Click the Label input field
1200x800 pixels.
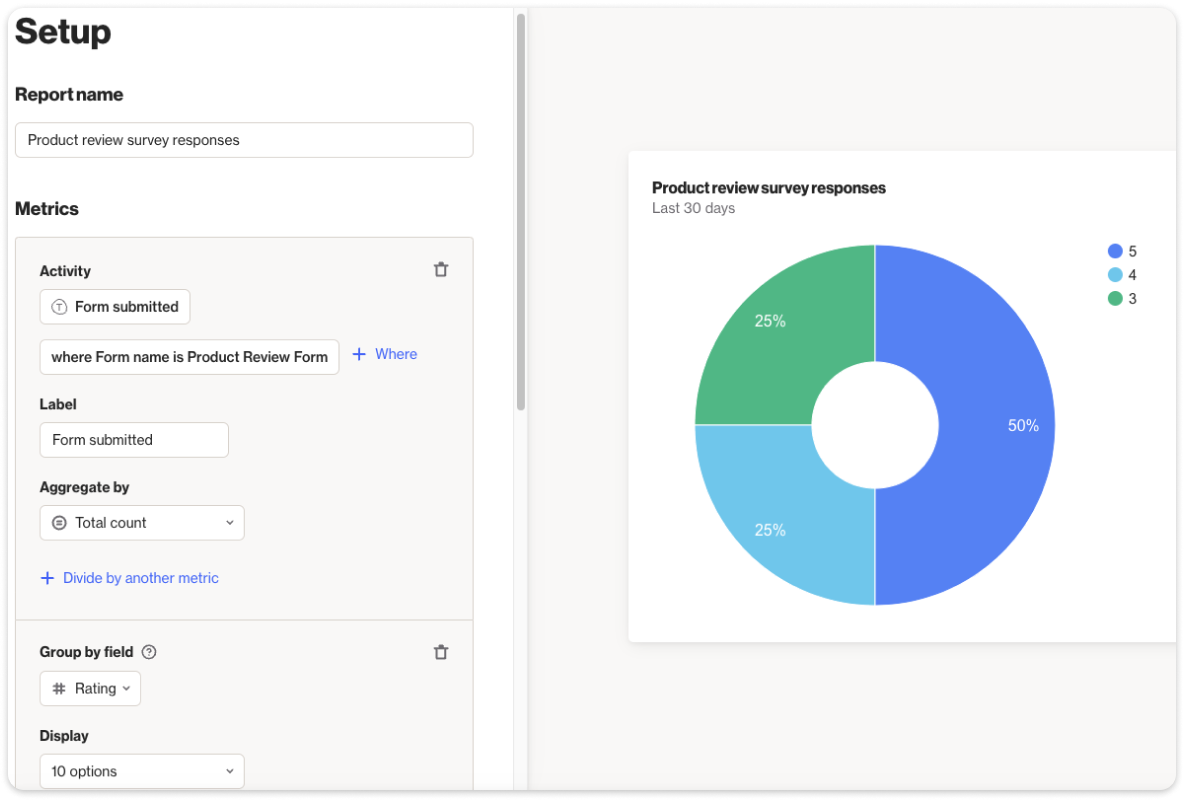click(x=134, y=440)
